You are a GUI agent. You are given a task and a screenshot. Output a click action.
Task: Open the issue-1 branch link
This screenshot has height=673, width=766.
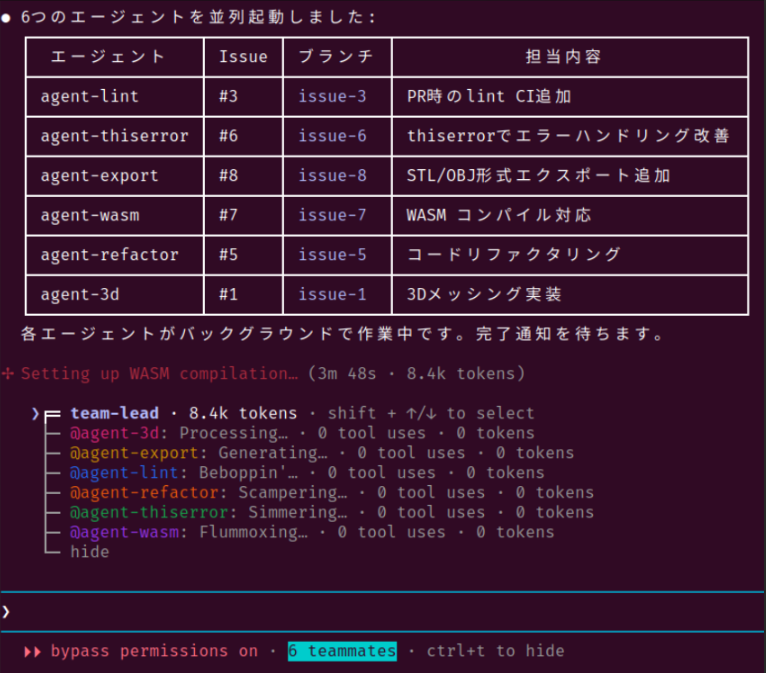(332, 294)
